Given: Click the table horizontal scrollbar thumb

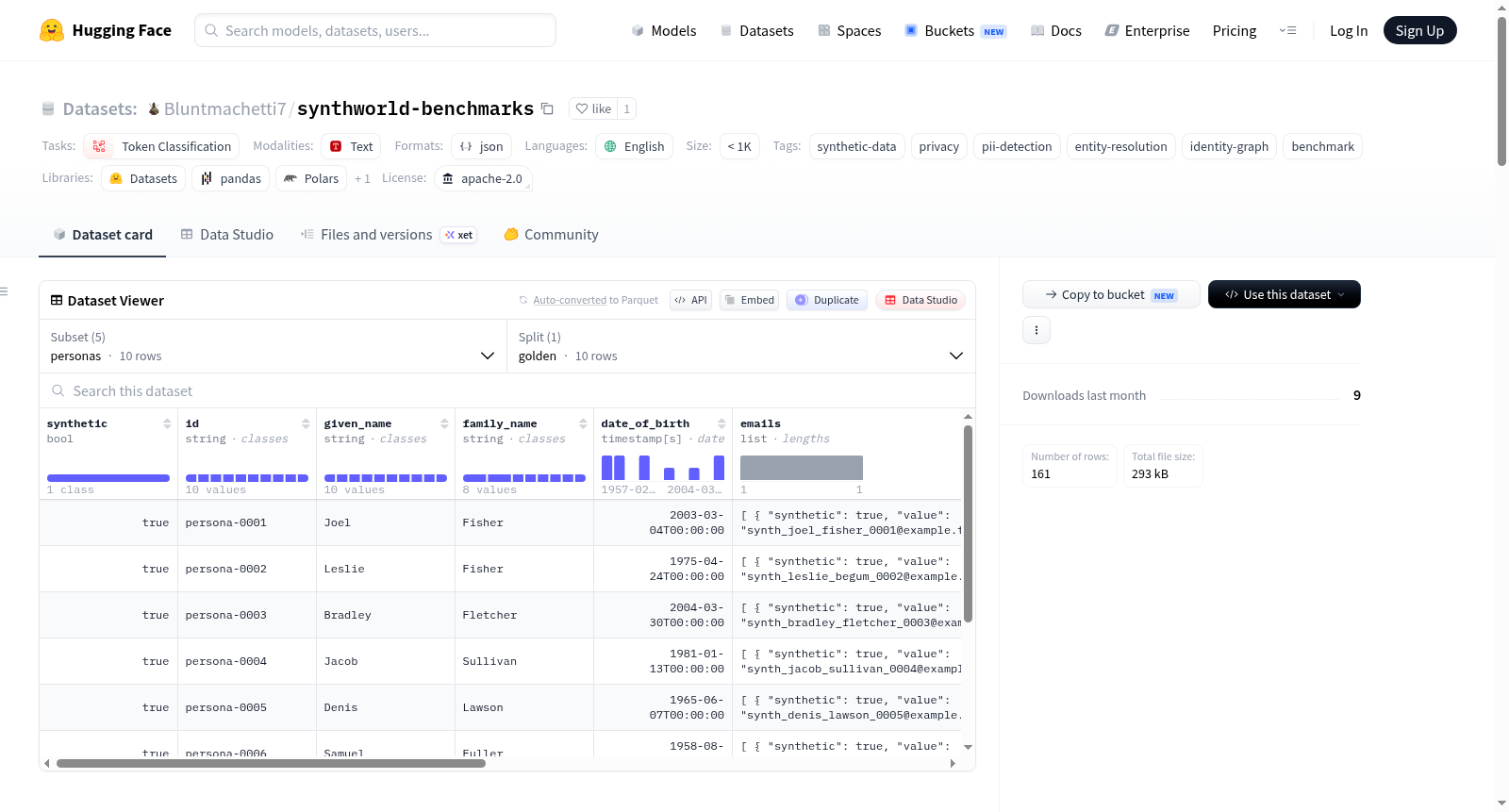Looking at the screenshot, I should tap(271, 763).
